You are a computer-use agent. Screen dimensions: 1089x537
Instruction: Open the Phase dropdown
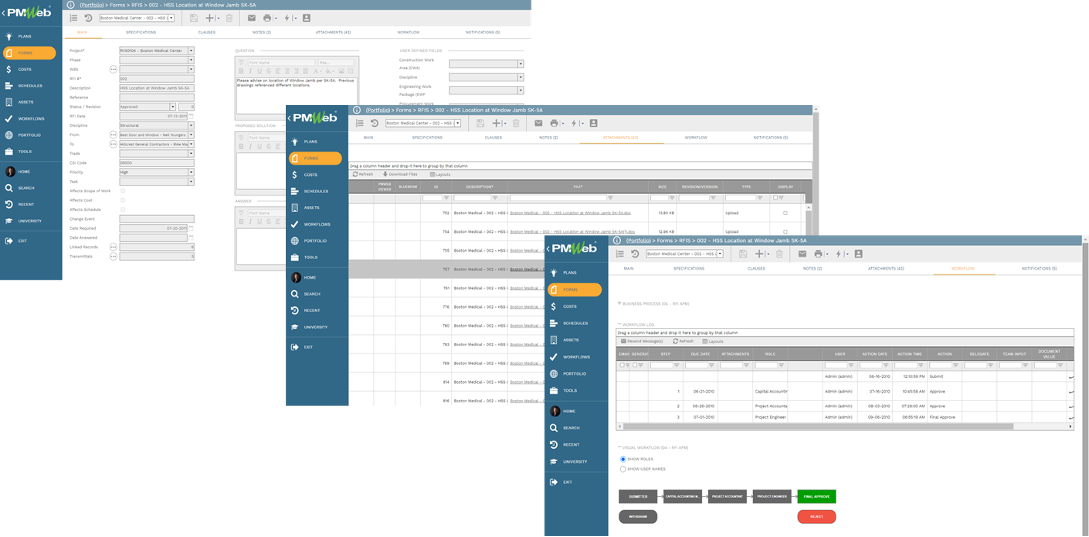[x=191, y=60]
